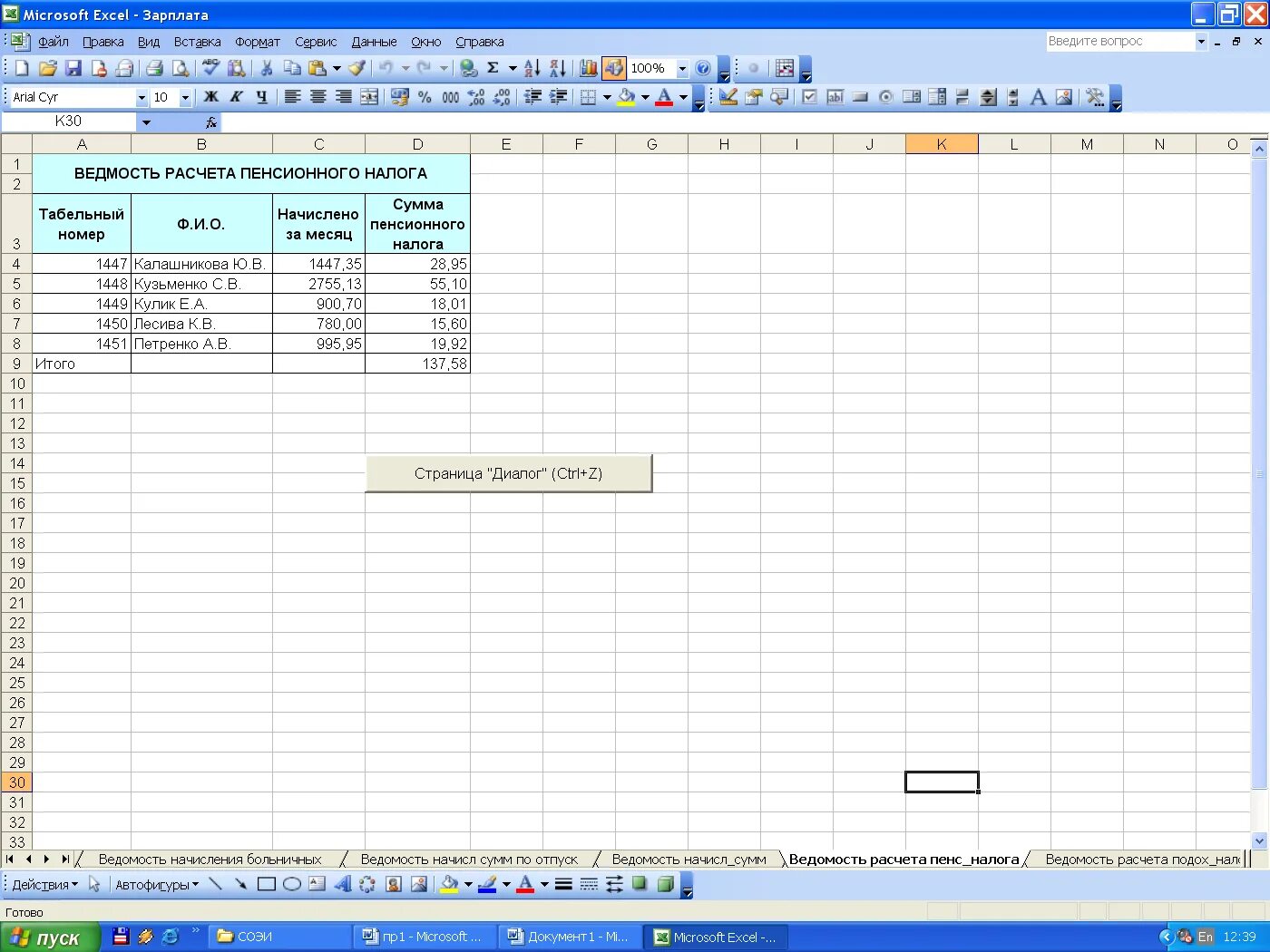Viewport: 1270px width, 952px height.
Task: Toggle bold formatting with the Ж button
Action: (x=210, y=97)
